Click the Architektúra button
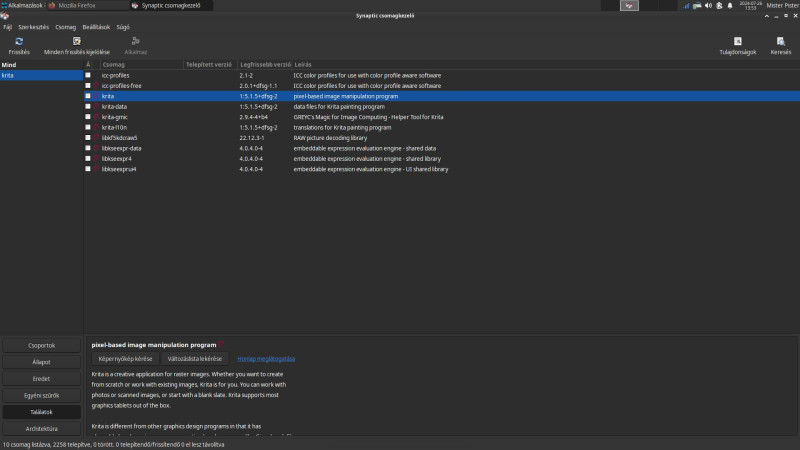The width and height of the screenshot is (800, 450). click(x=41, y=429)
